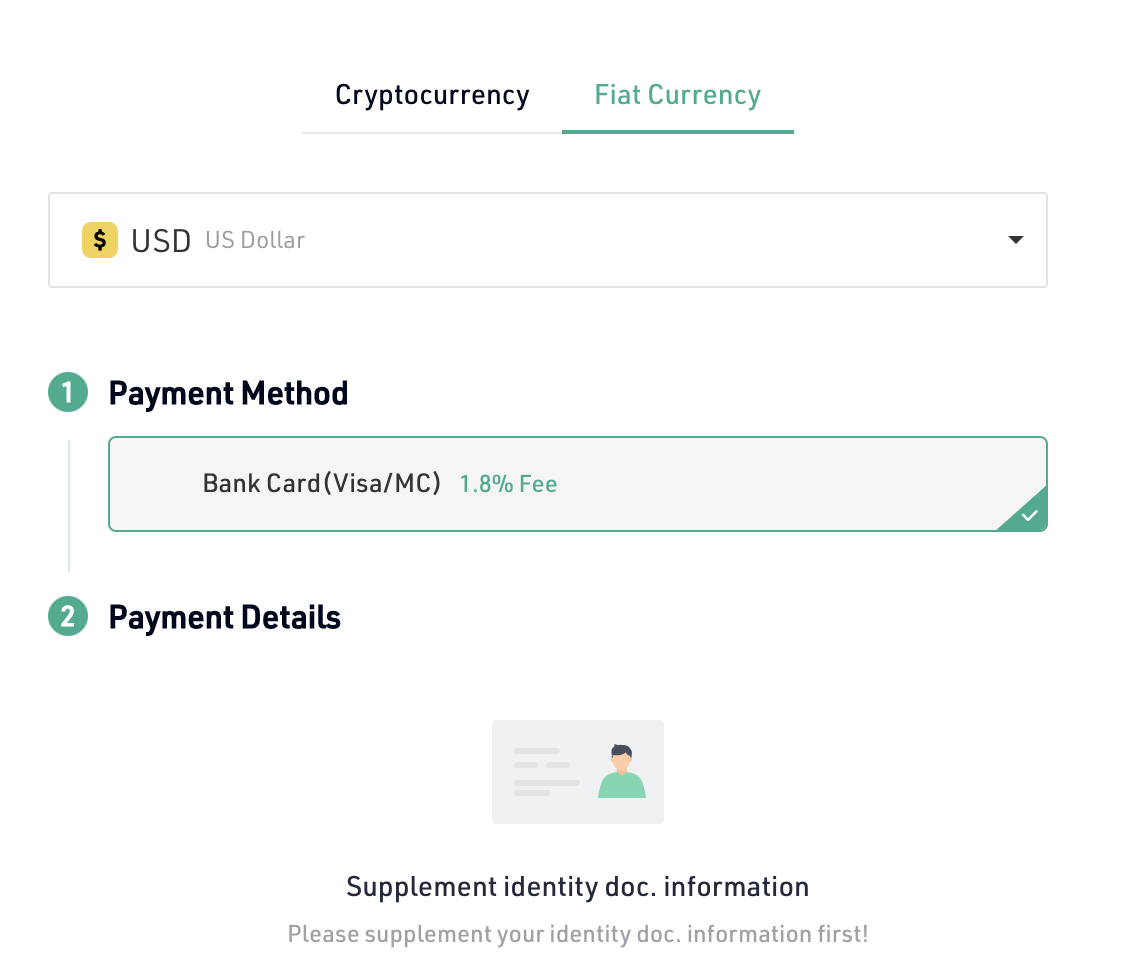Click the 'Please supplement your identity' notice
The width and height of the screenshot is (1122, 978).
coord(577,935)
